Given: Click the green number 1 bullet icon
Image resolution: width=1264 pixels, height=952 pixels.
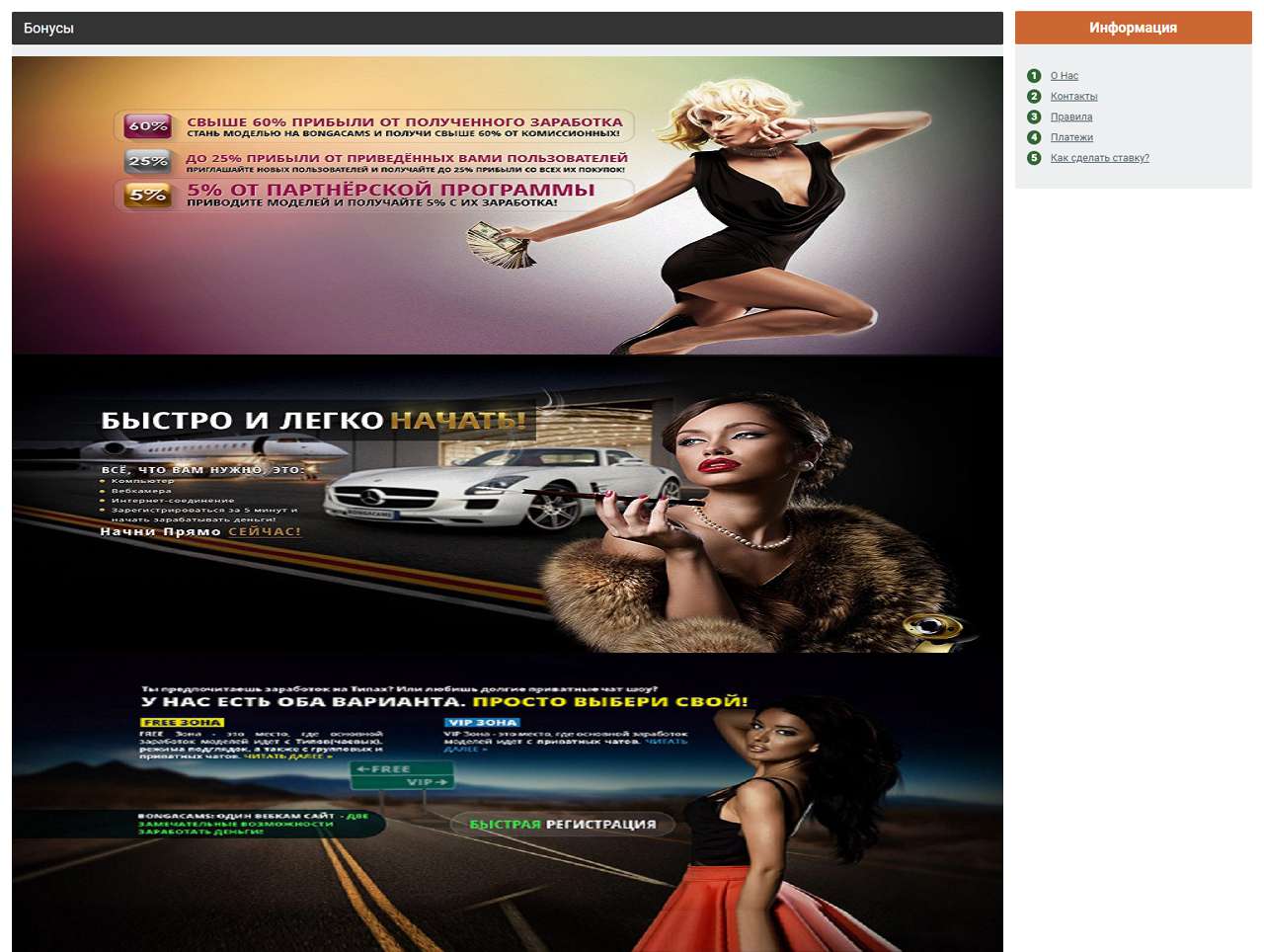Looking at the screenshot, I should (x=1034, y=76).
